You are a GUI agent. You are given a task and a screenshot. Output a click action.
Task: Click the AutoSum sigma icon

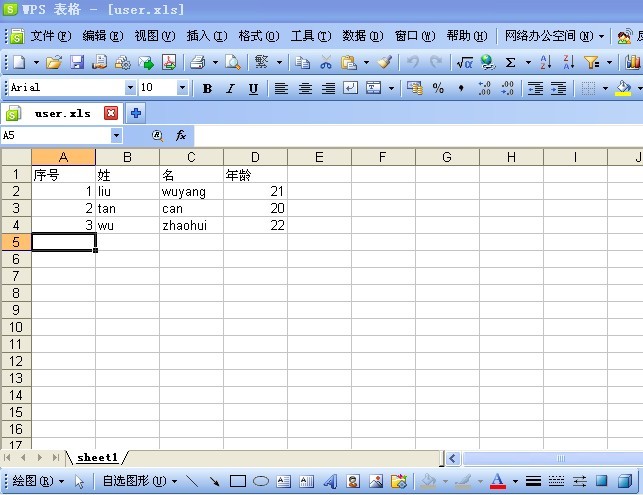510,62
